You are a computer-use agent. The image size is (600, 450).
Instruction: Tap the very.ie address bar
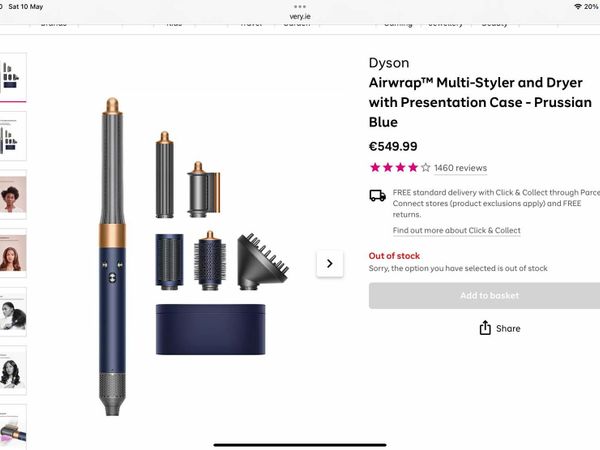click(300, 16)
